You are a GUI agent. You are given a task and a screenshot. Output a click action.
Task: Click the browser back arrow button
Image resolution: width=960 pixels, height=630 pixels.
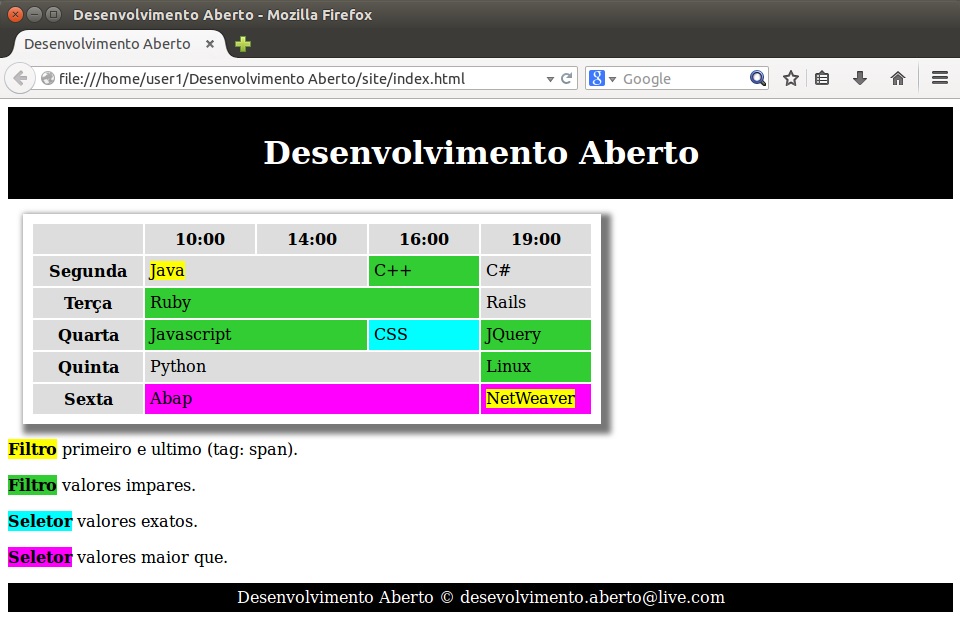pyautogui.click(x=20, y=79)
